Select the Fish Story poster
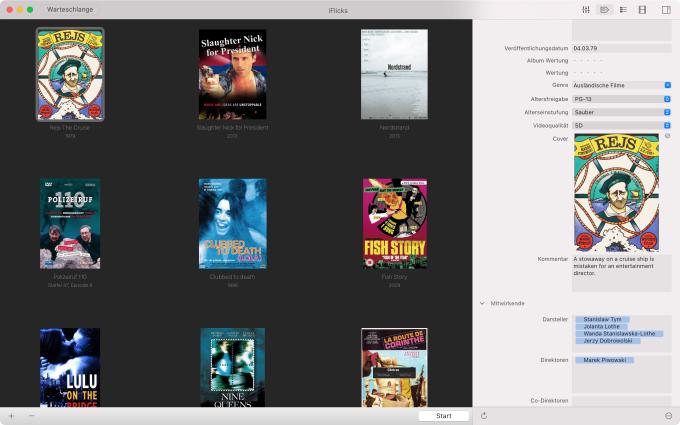 (395, 223)
